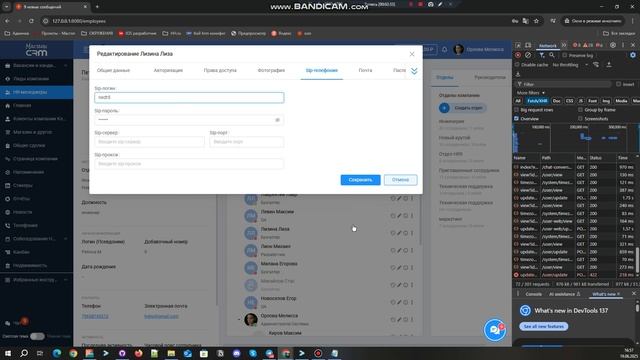
Task: Select the Doc filter chip
Action: click(x=556, y=101)
